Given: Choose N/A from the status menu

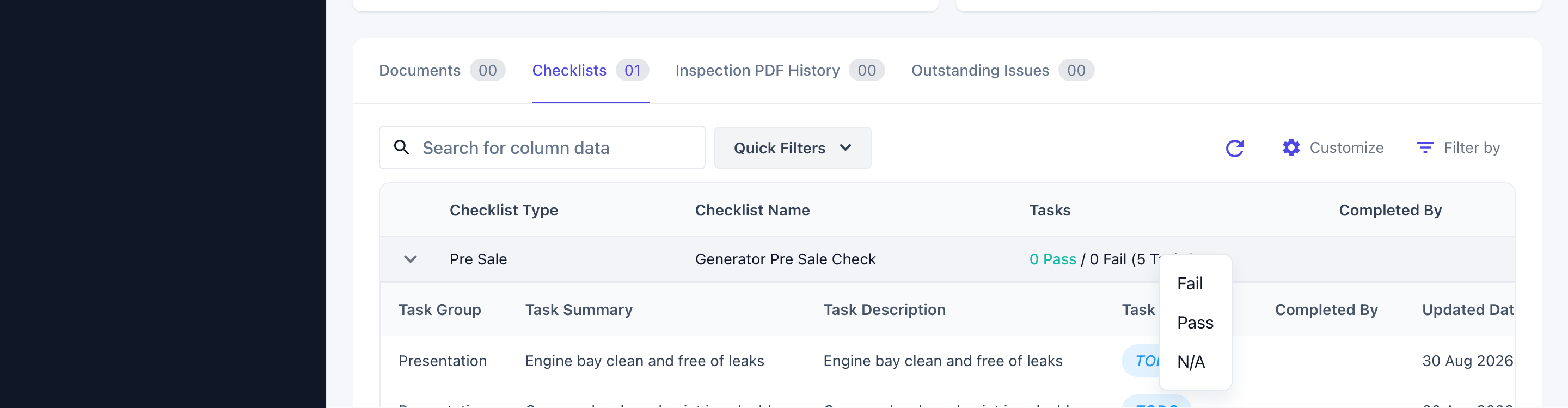Looking at the screenshot, I should coord(1191,362).
